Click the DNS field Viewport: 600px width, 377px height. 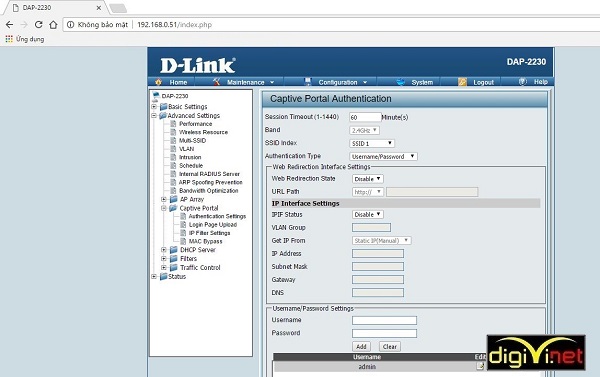[x=378, y=293]
